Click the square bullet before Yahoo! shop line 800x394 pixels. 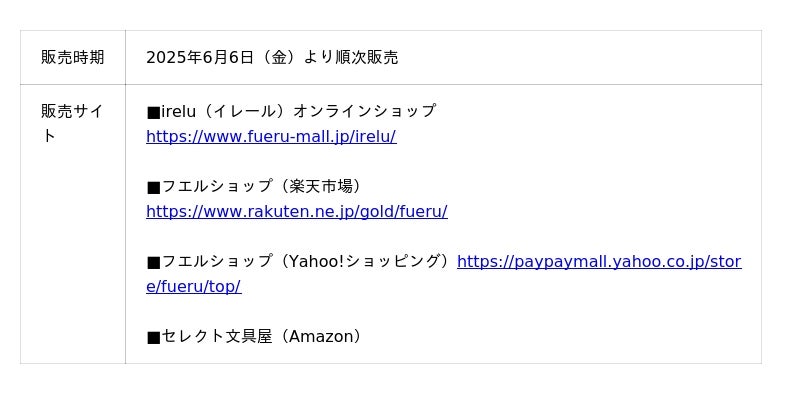tap(153, 262)
